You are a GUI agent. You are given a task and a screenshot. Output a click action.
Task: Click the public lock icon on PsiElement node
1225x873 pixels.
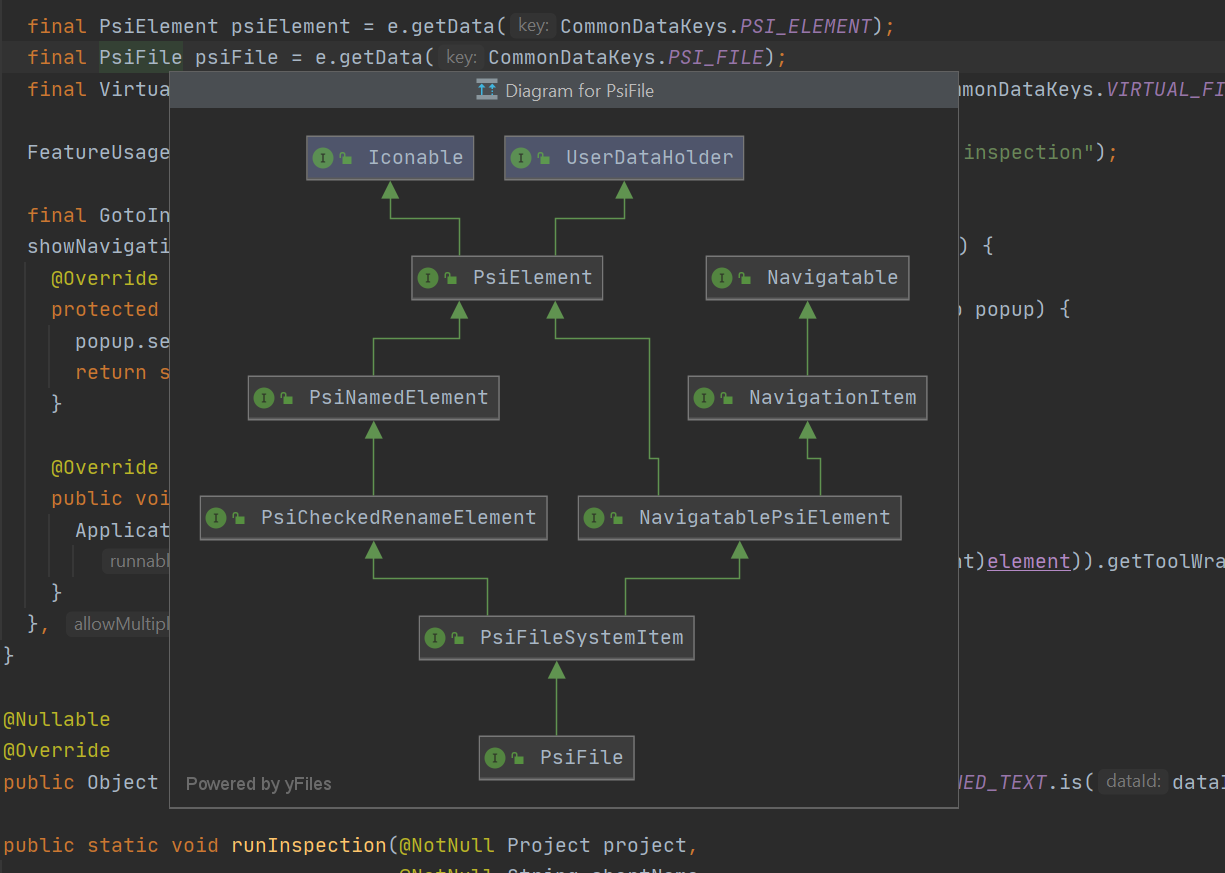pos(450,278)
